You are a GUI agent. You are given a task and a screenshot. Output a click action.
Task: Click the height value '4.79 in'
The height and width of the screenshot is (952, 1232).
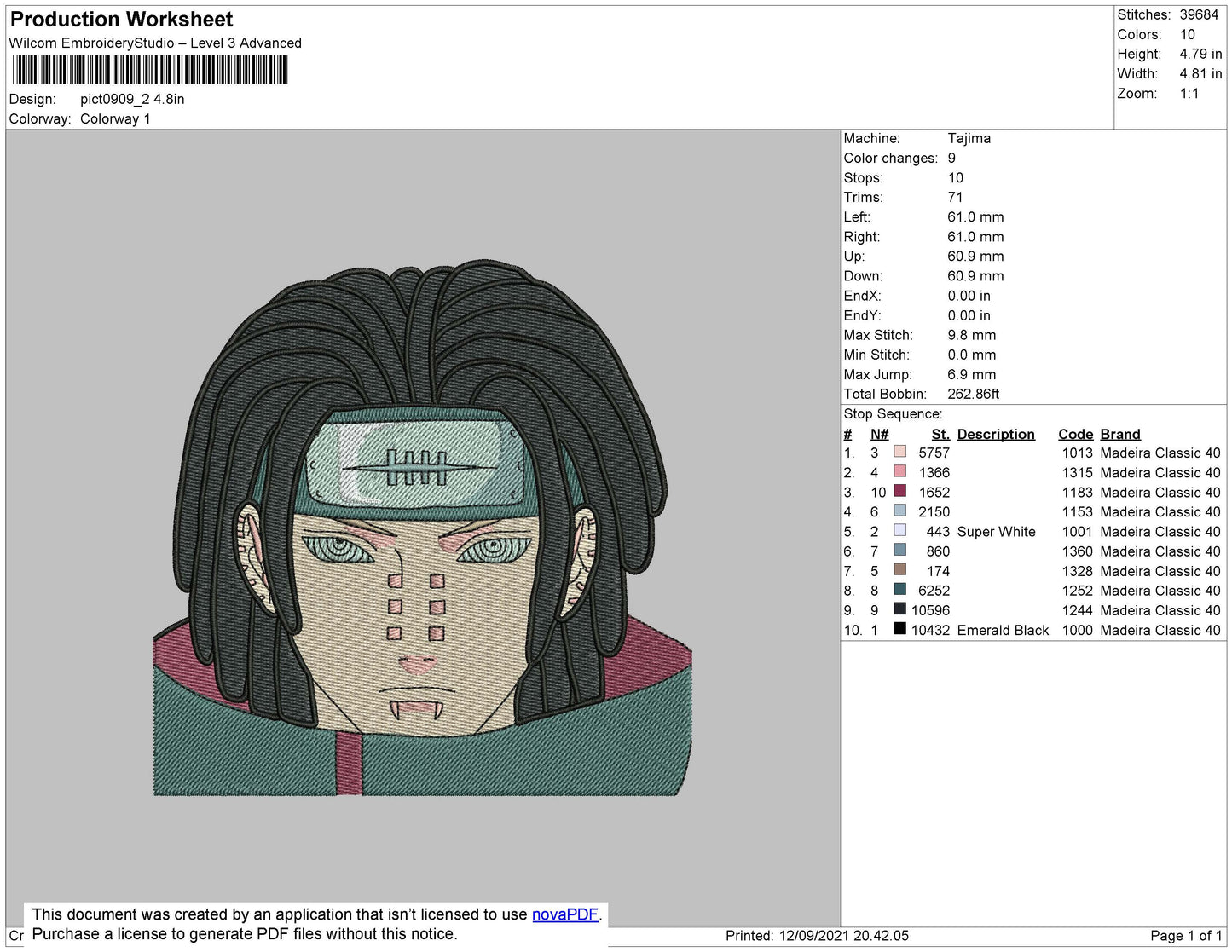point(1200,54)
